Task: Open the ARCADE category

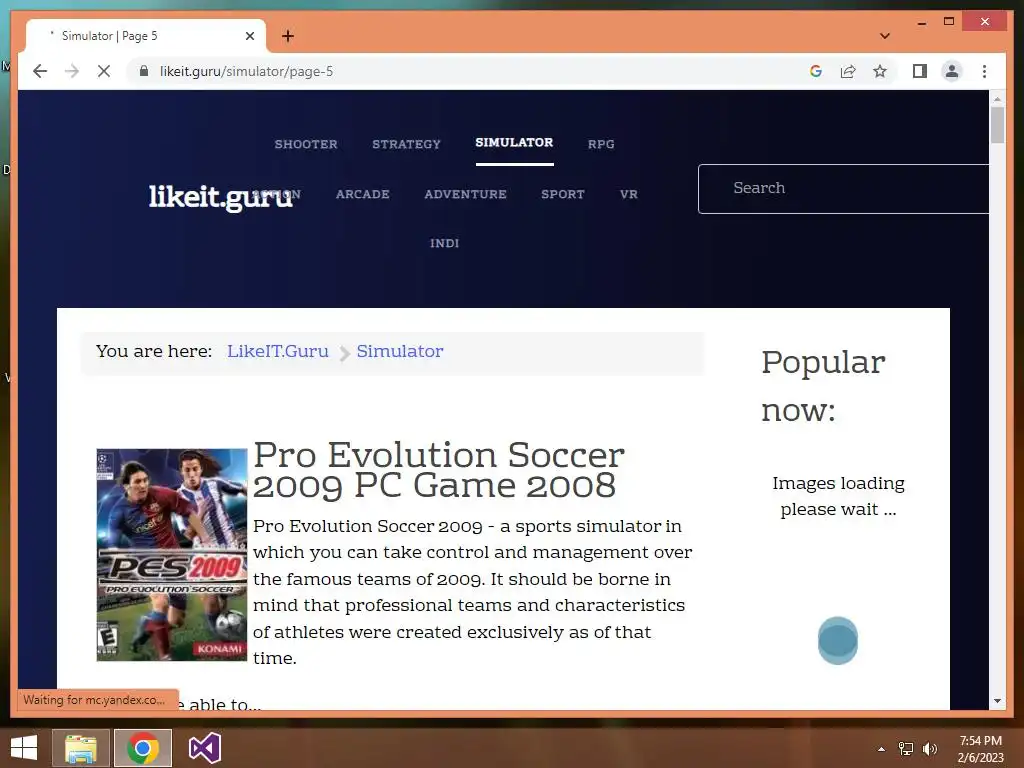Action: 362,194
